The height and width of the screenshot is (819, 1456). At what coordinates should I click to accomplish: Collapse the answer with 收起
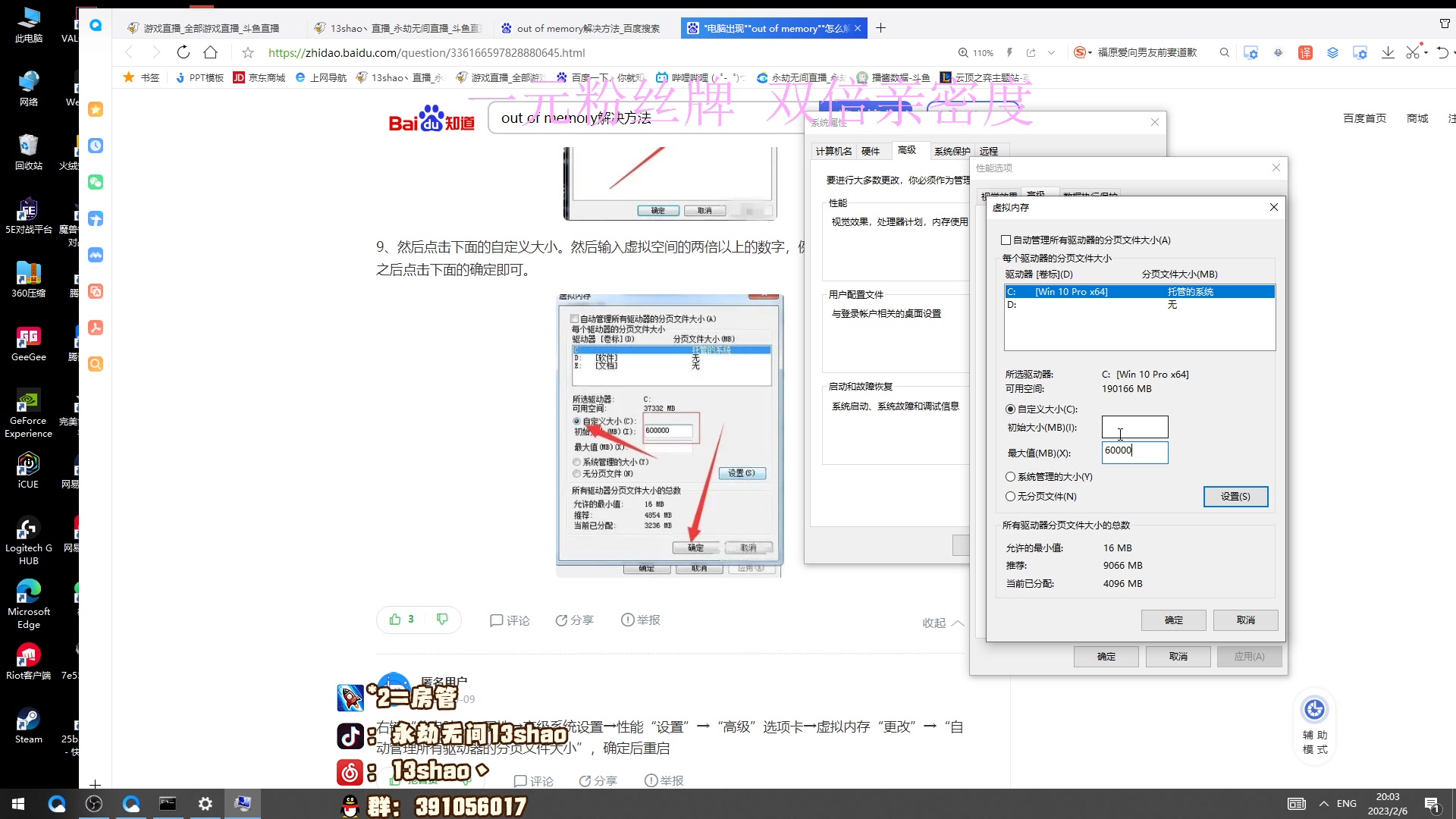[943, 623]
